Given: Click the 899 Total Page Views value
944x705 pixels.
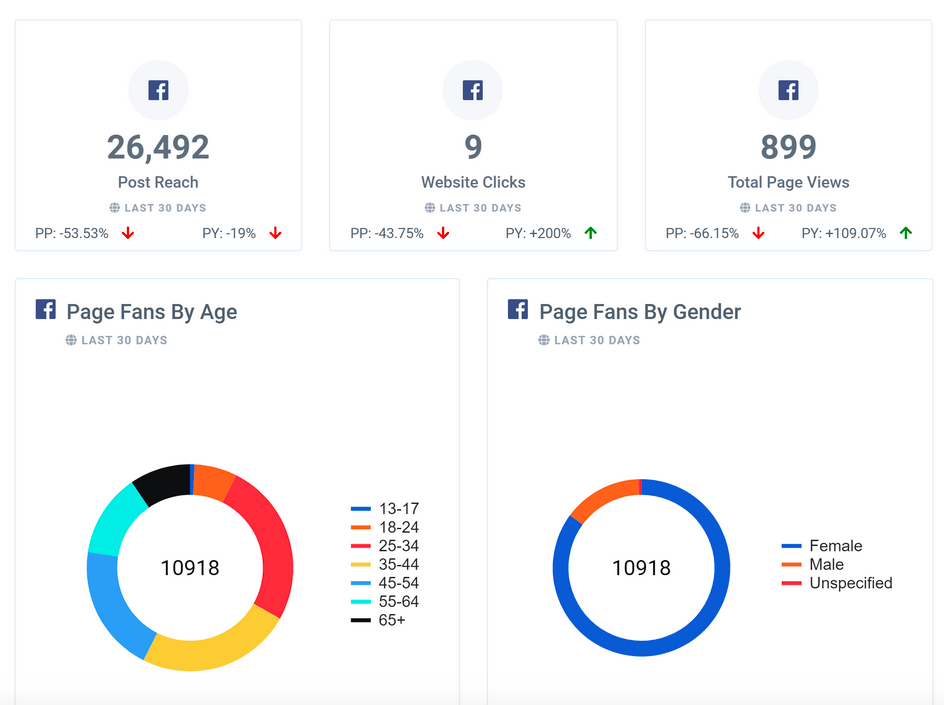Looking at the screenshot, I should [789, 148].
